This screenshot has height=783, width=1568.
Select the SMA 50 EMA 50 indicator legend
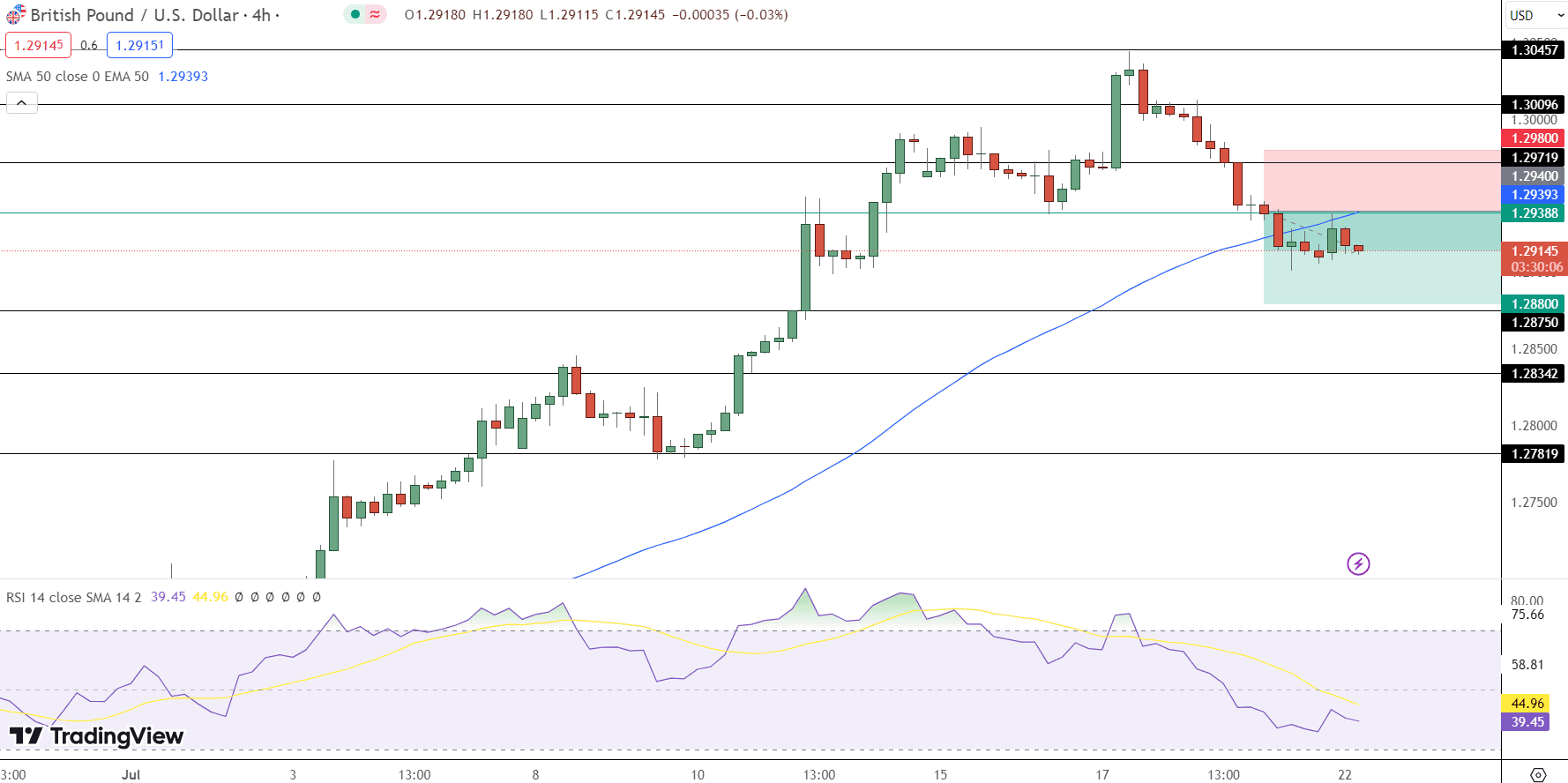78,77
